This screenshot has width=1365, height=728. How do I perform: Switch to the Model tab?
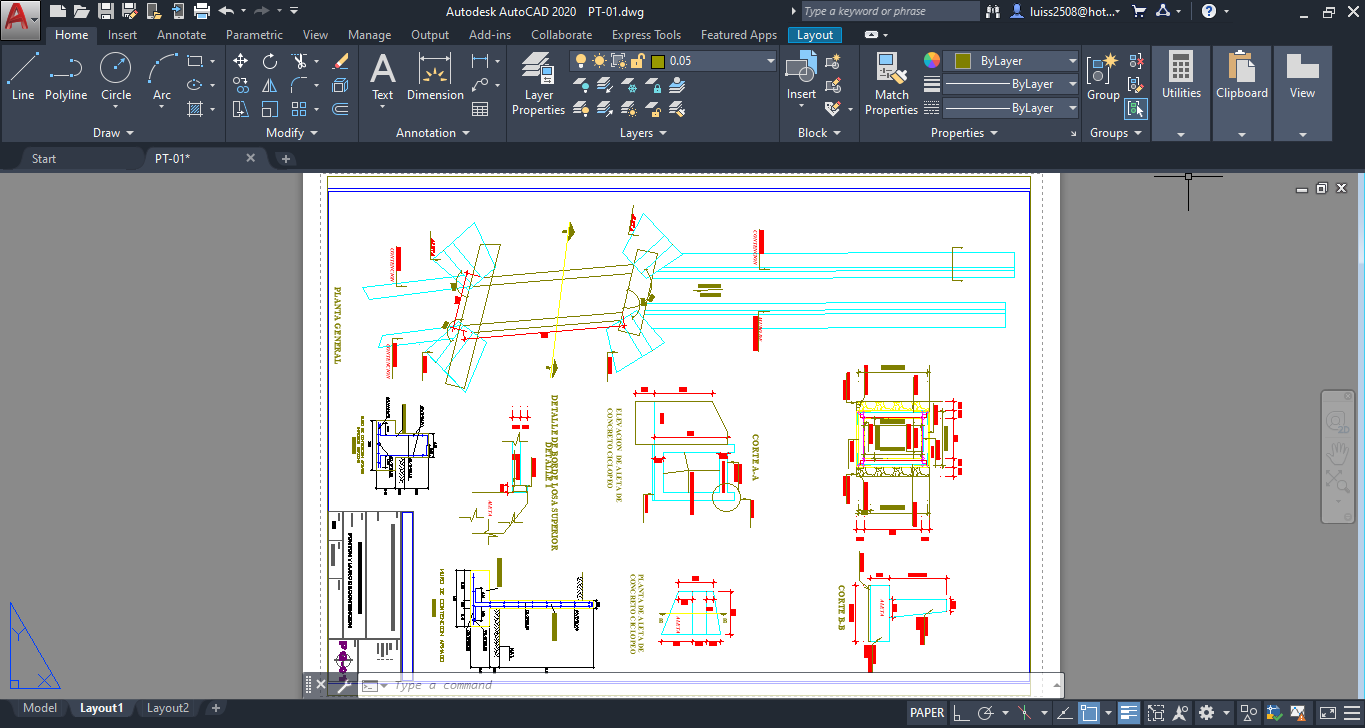click(x=40, y=708)
